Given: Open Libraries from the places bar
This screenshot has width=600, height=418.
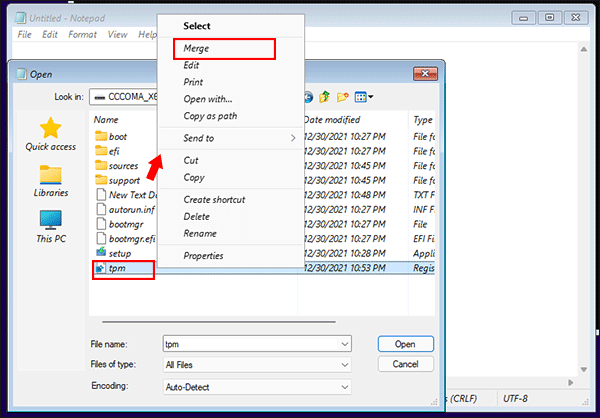Looking at the screenshot, I should pos(50,180).
